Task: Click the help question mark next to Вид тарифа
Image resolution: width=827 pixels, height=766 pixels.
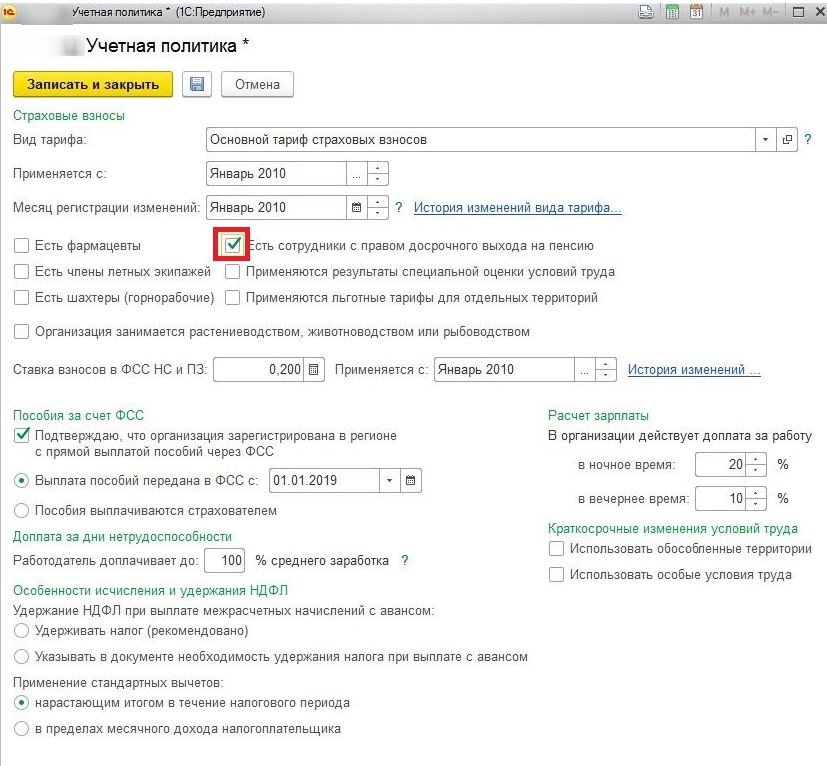Action: pos(807,140)
